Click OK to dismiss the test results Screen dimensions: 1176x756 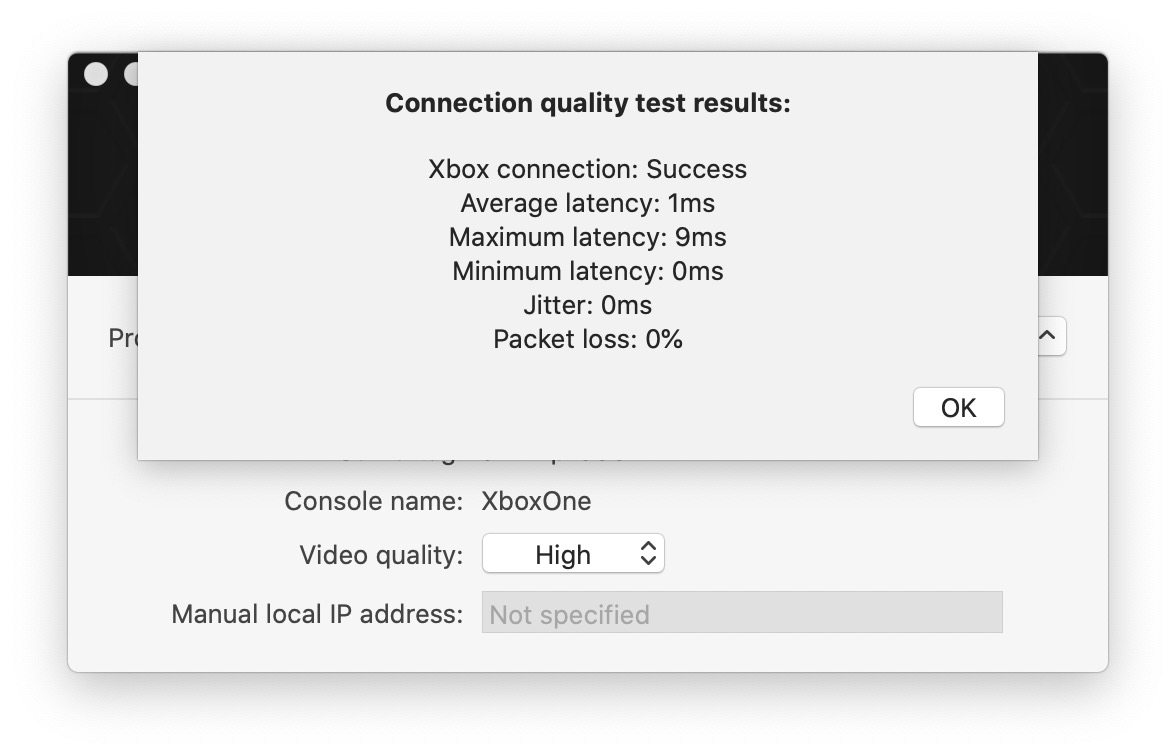(x=958, y=407)
